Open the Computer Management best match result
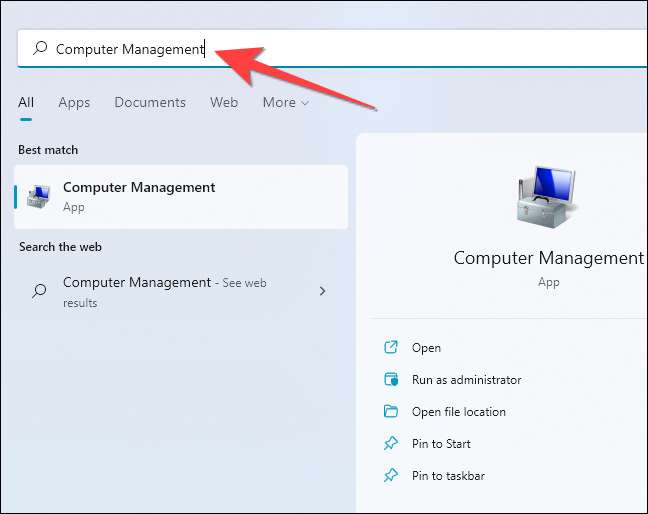Viewport: 648px width, 514px height. pyautogui.click(x=181, y=197)
